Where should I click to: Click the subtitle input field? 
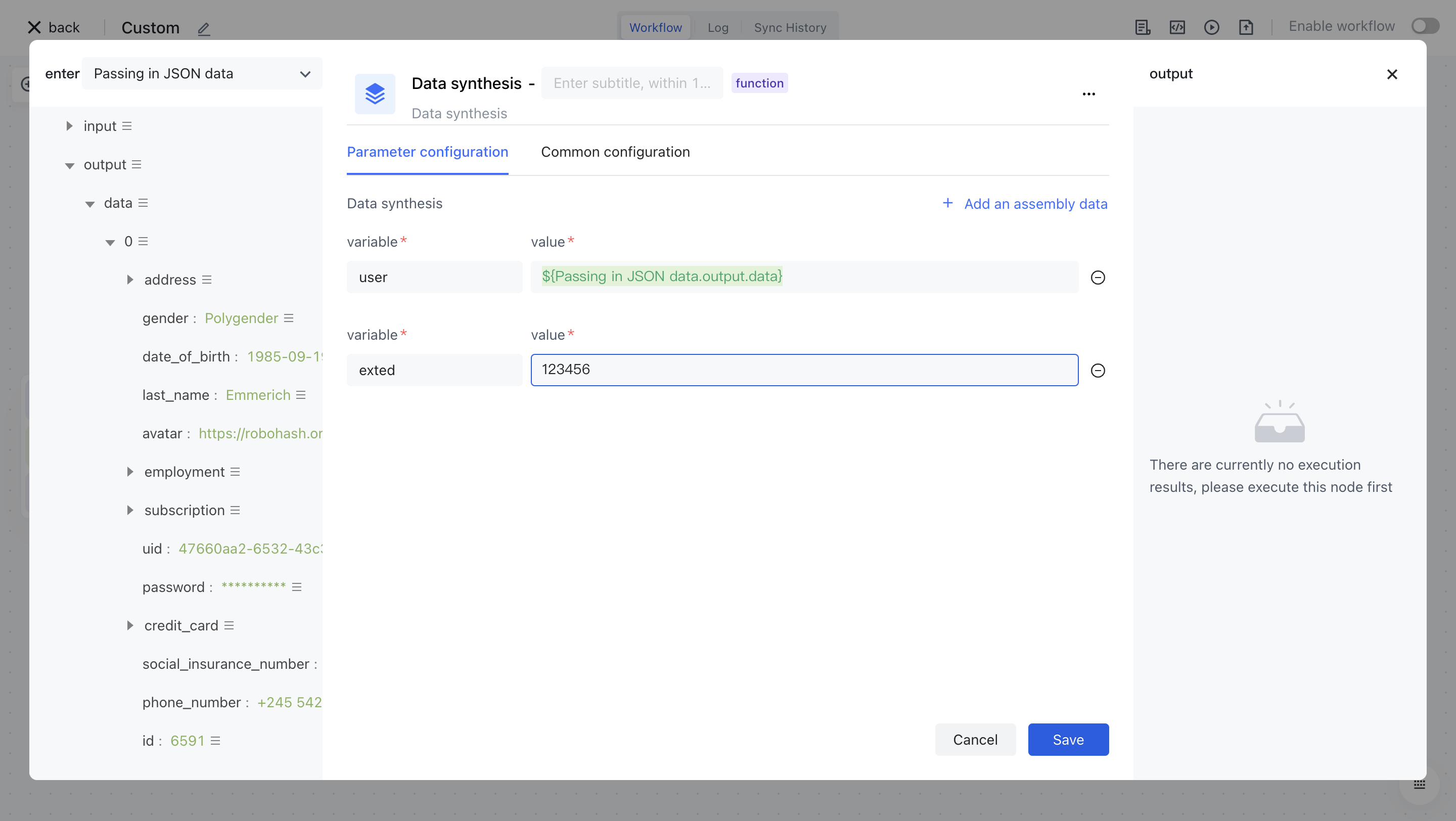coord(632,83)
